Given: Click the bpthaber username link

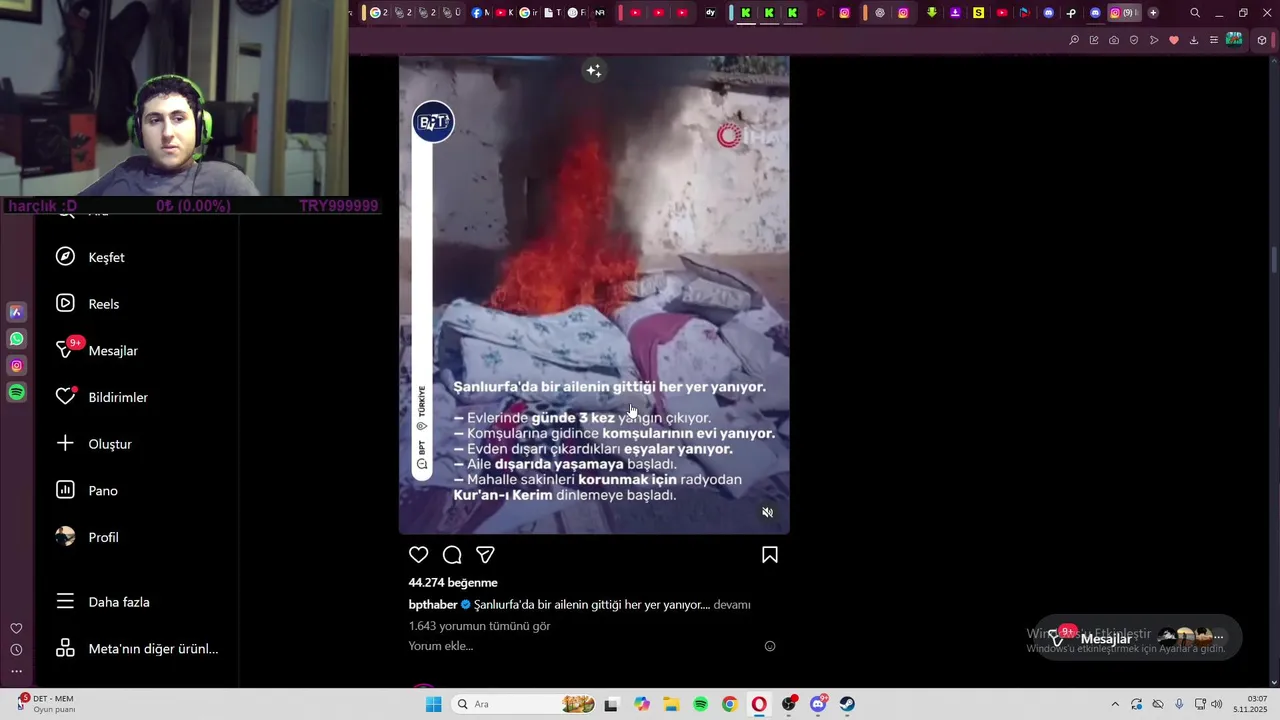Looking at the screenshot, I should tap(433, 605).
